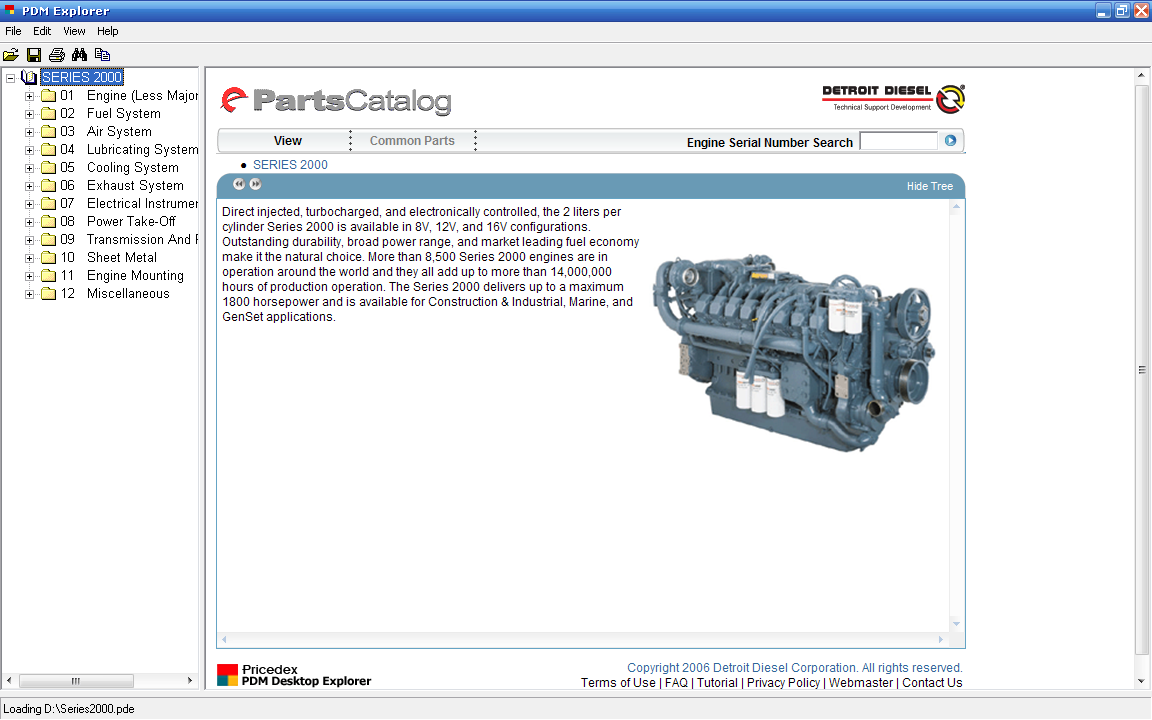Click the main pane scroll down arrow
The image size is (1152, 720).
tap(1141, 681)
